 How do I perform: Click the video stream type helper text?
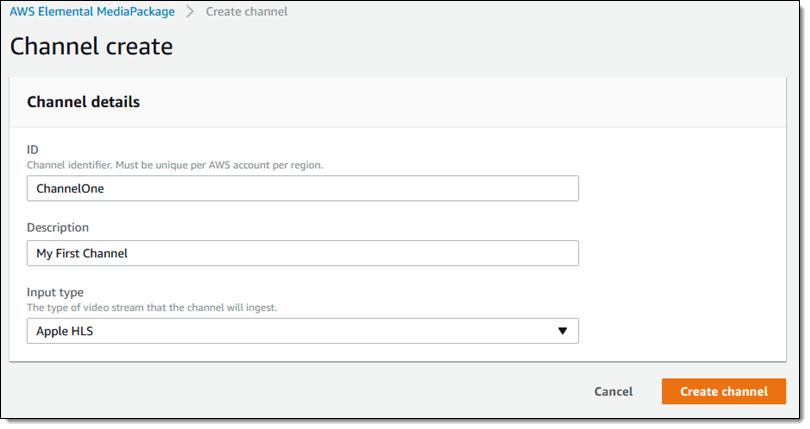[152, 308]
